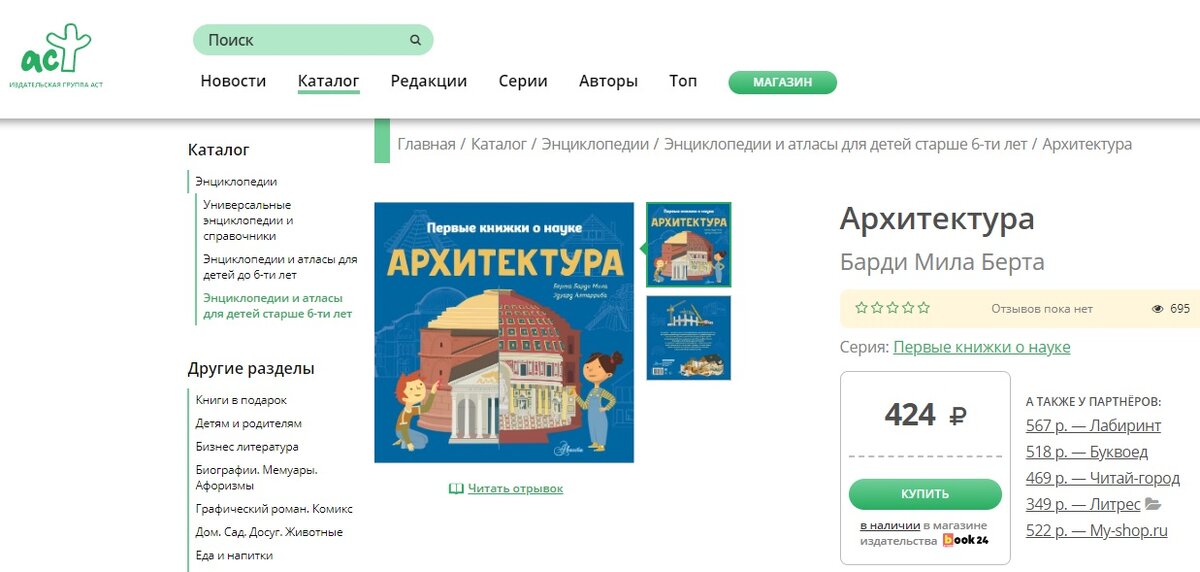Click the КУПИТЬ buy button
1200x572 pixels.
tap(925, 494)
